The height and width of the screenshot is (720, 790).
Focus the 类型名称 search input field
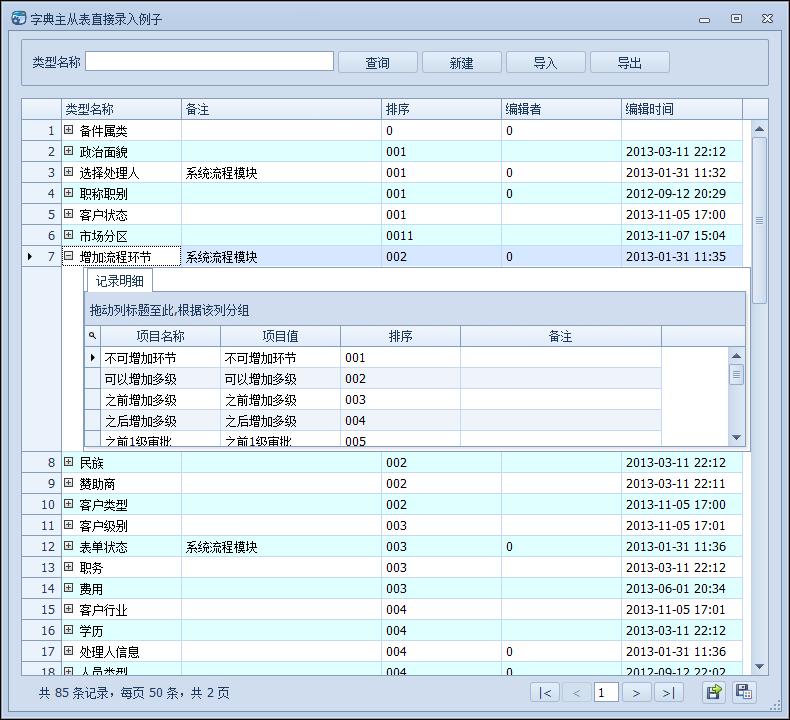point(210,61)
